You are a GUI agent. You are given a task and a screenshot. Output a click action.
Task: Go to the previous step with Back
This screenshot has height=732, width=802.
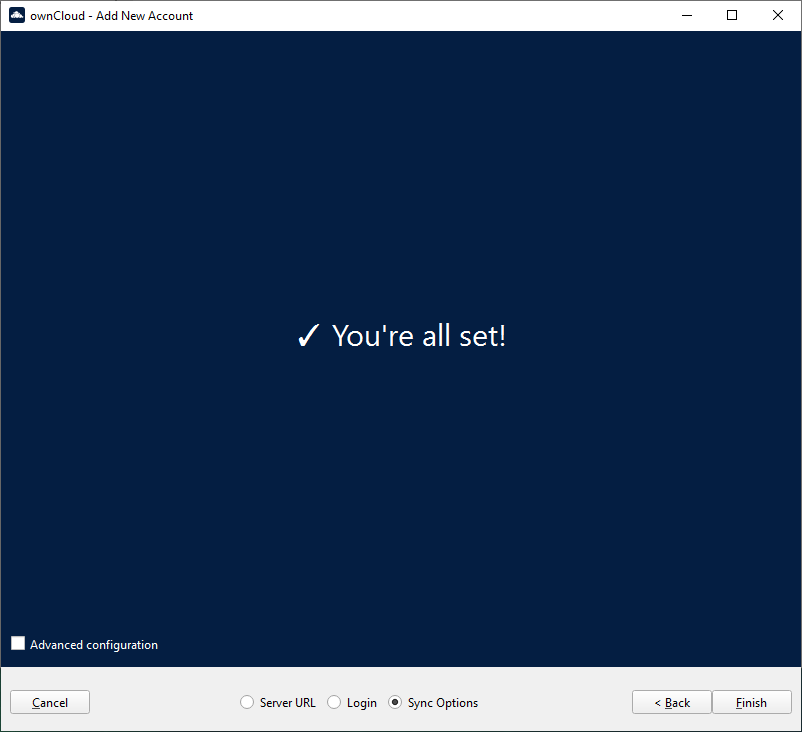click(x=672, y=703)
